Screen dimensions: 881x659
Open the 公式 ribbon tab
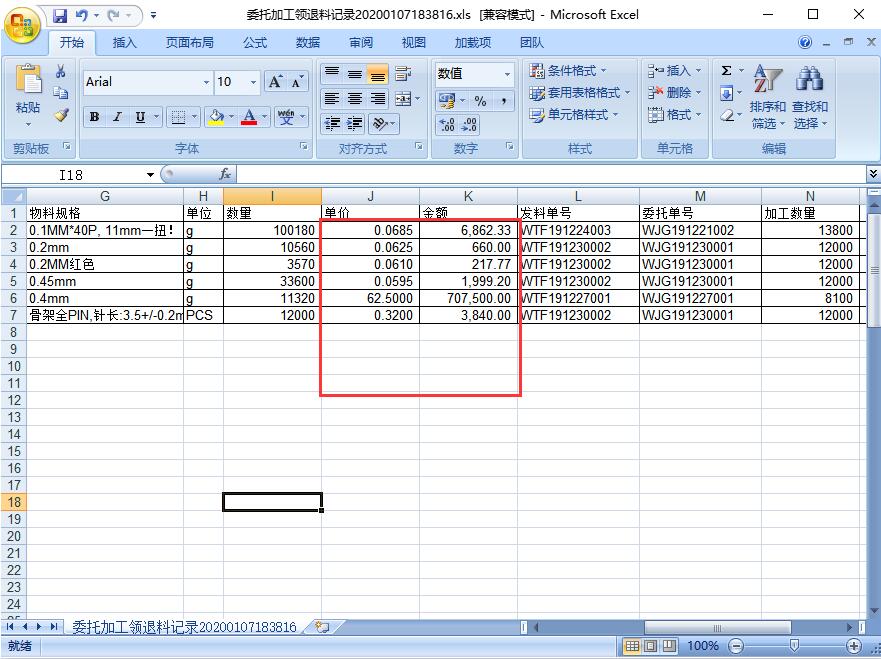(255, 43)
